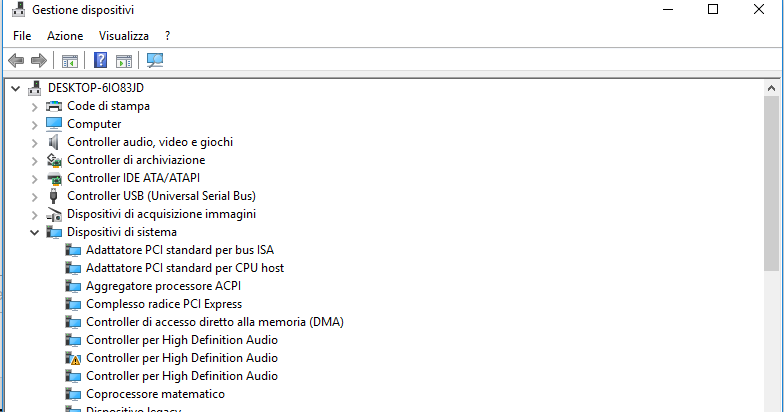Open the Visualizza menu
The image size is (784, 412).
[123, 35]
